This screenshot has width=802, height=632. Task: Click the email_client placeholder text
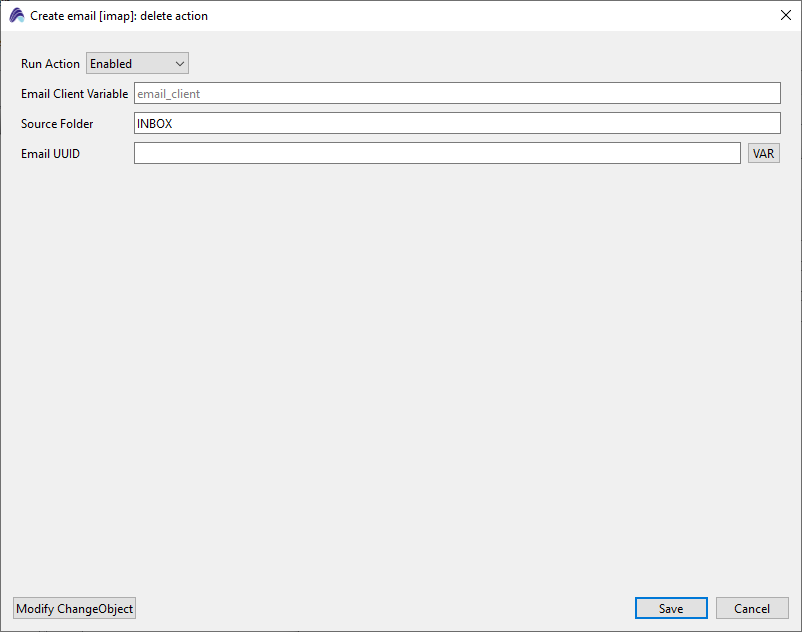[x=168, y=93]
